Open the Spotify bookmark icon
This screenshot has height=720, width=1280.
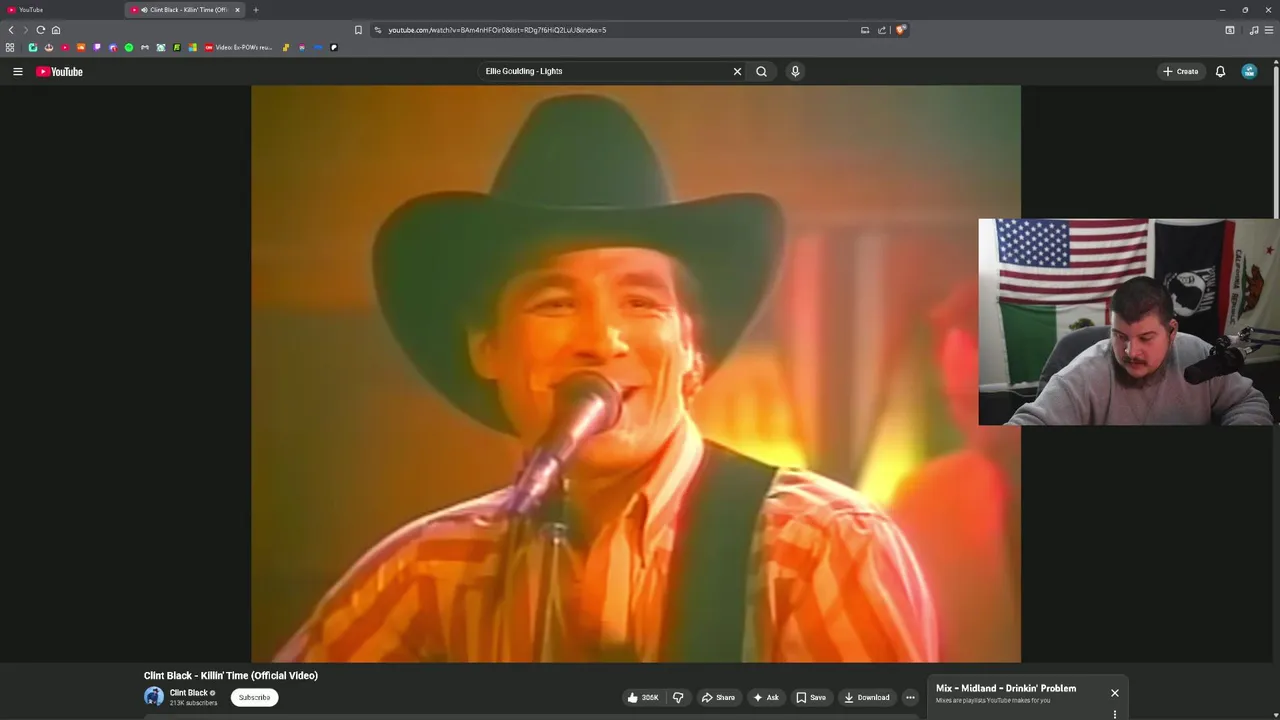[x=129, y=47]
